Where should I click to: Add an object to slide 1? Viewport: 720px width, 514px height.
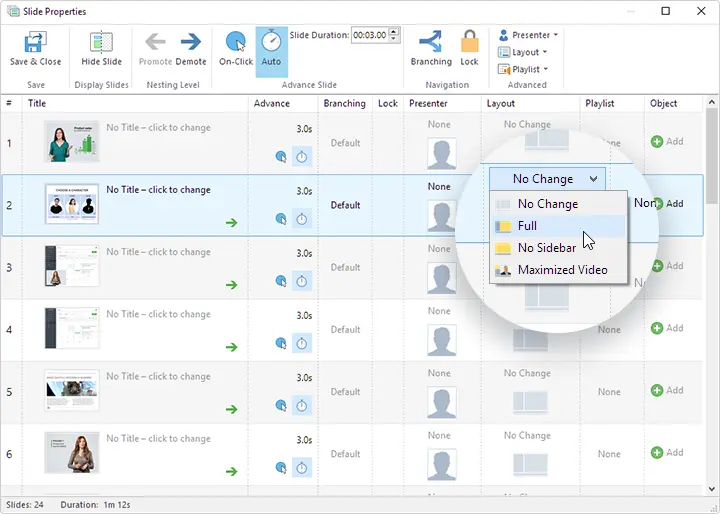coord(667,141)
